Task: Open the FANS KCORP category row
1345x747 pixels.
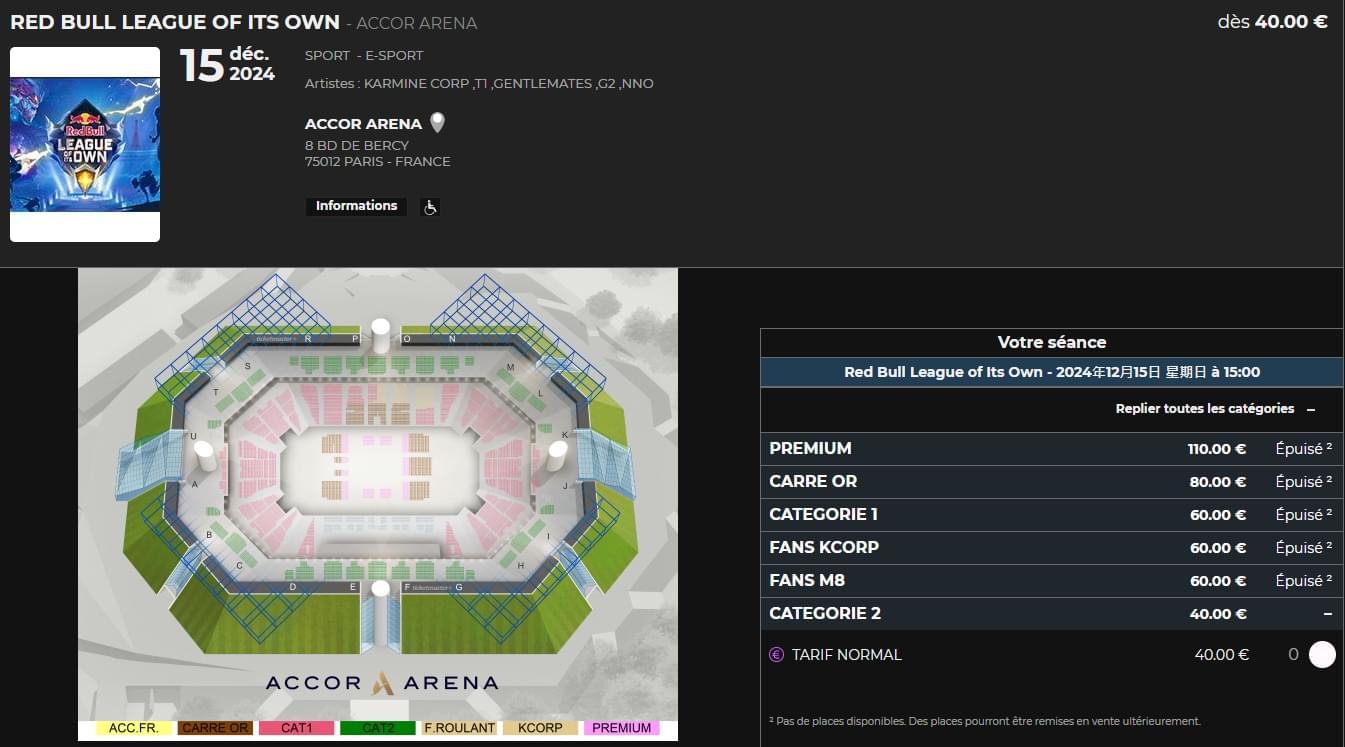Action: coord(1052,548)
